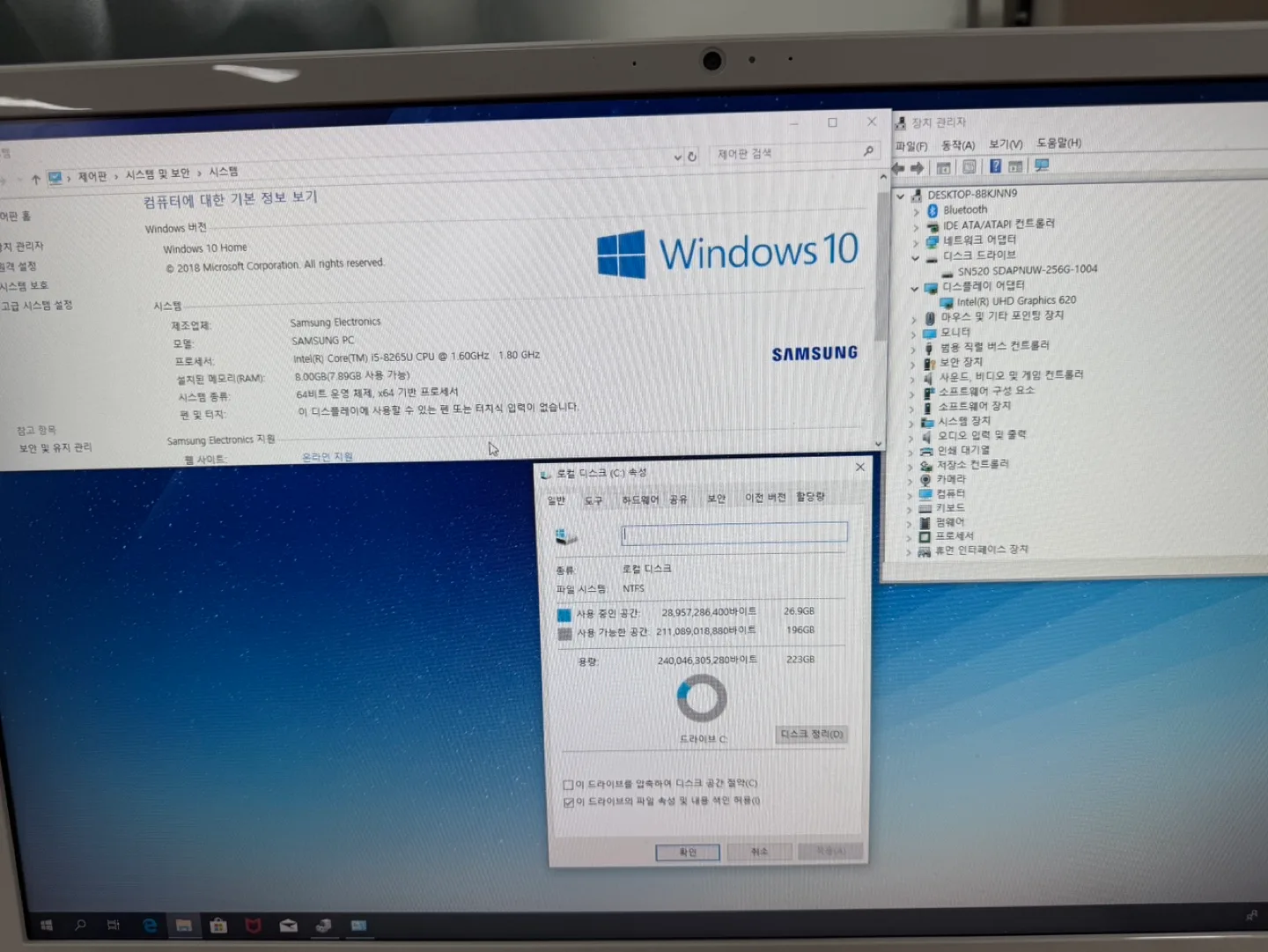Open Microsoft Store from taskbar

pyautogui.click(x=218, y=925)
